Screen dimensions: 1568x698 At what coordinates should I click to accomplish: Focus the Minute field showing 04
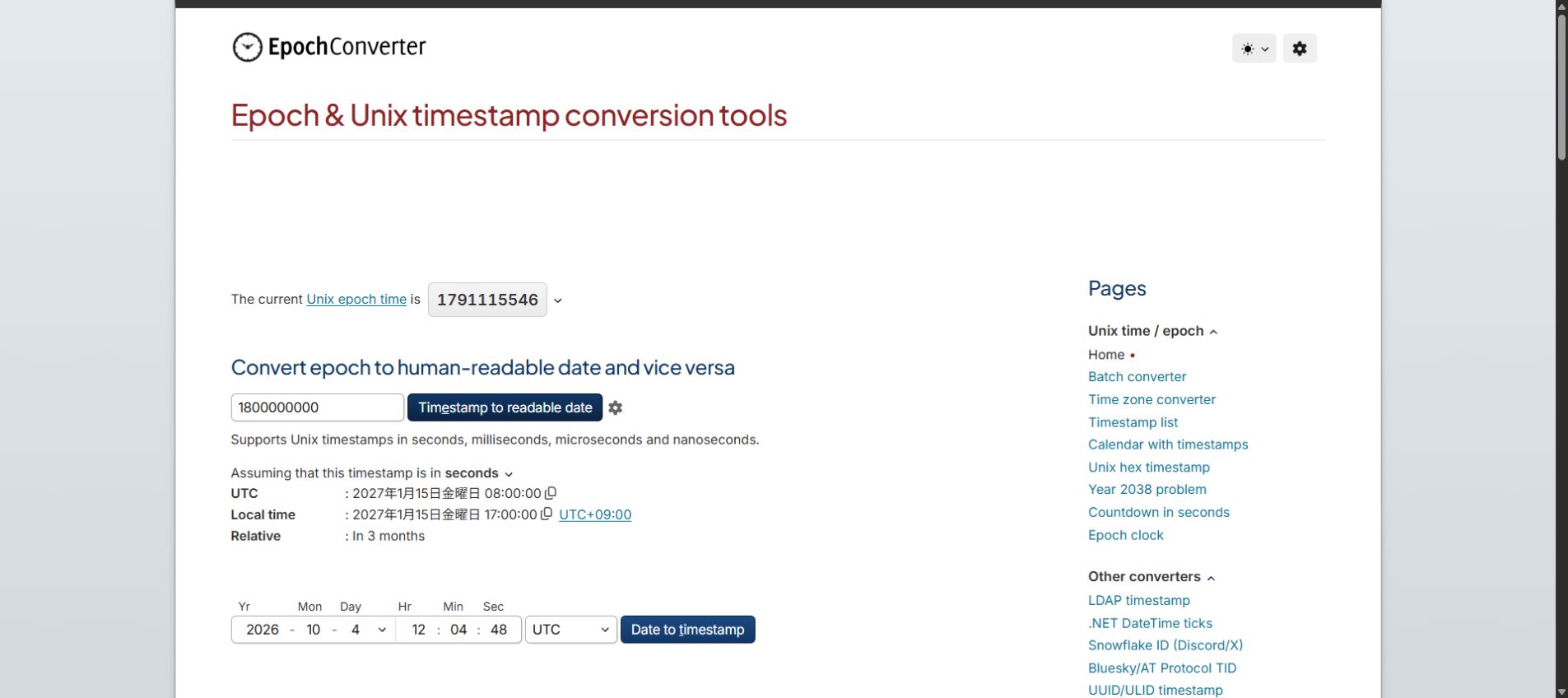[458, 630]
